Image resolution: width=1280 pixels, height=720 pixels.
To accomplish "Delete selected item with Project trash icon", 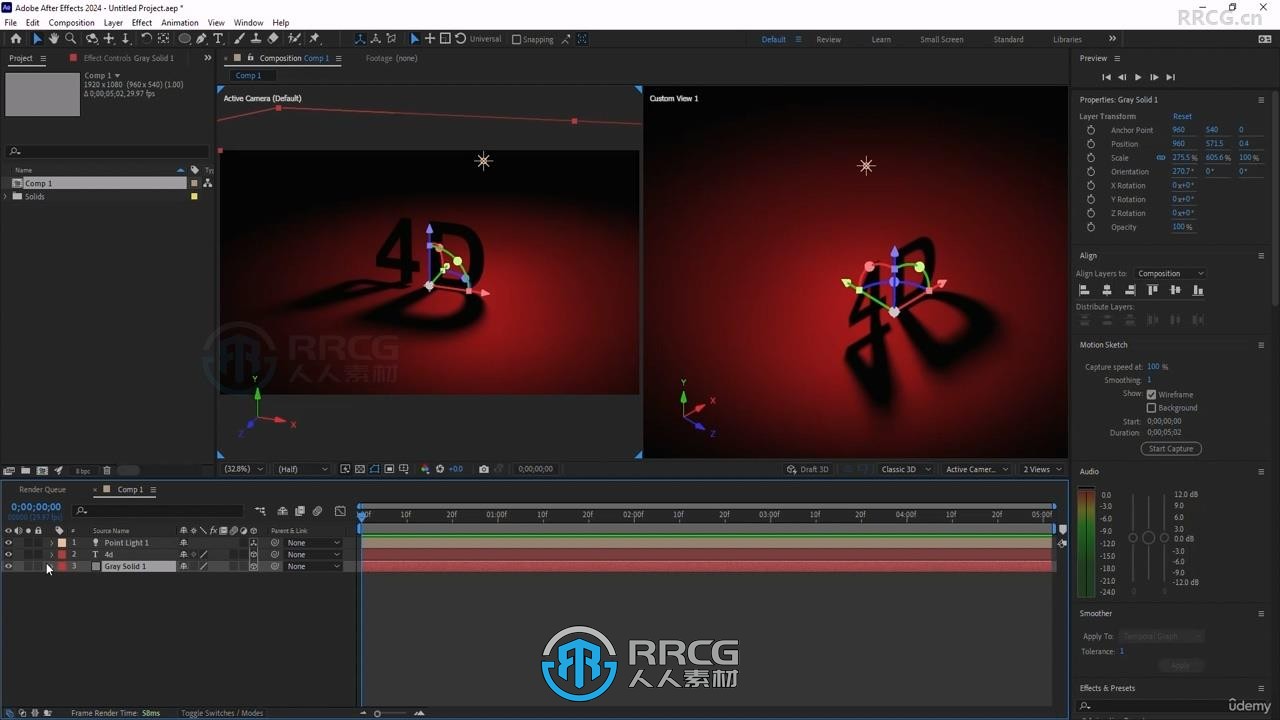I will tap(107, 470).
